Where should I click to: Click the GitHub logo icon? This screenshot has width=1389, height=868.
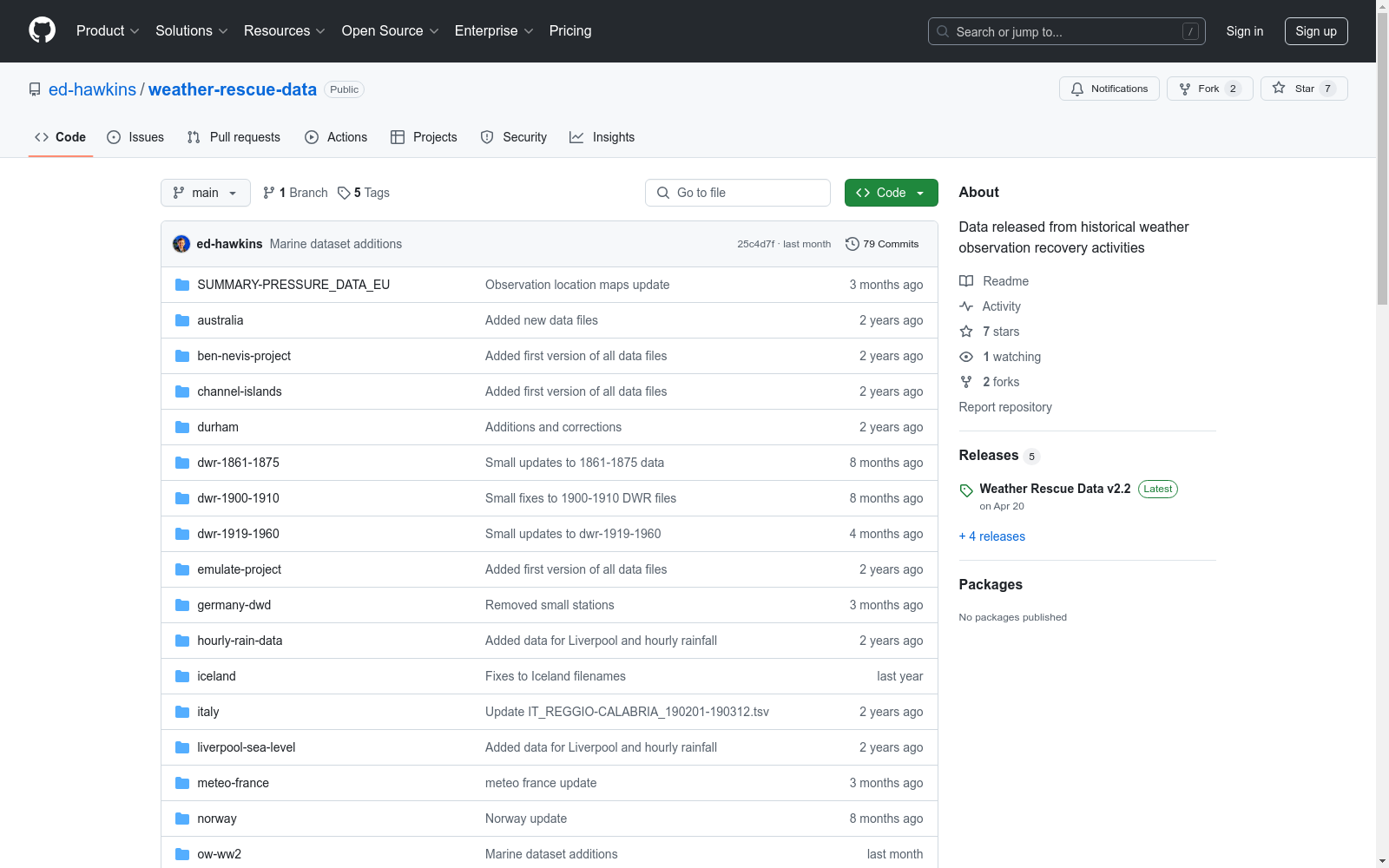point(42,30)
